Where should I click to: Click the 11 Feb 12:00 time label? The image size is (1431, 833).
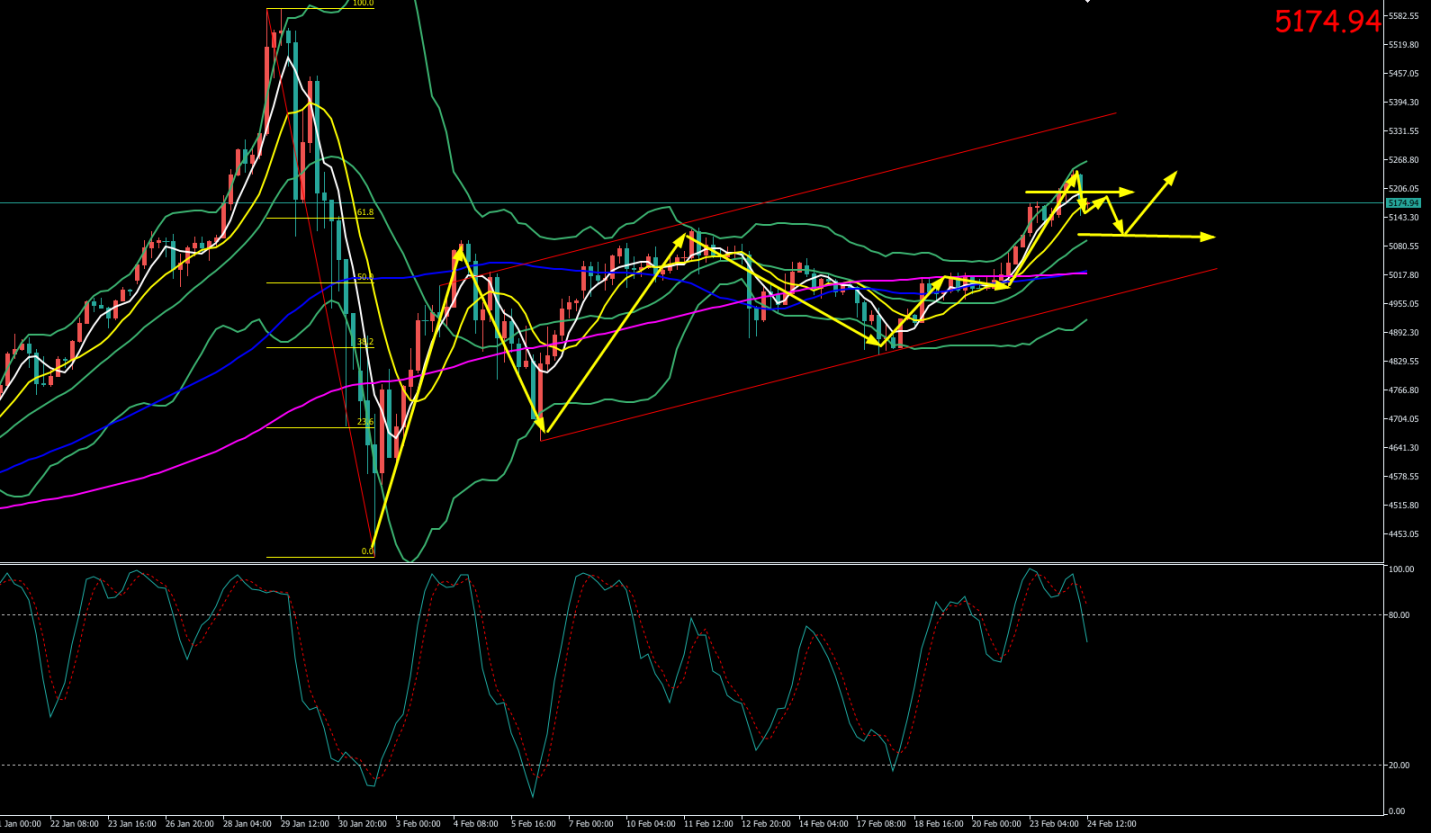coord(707,824)
